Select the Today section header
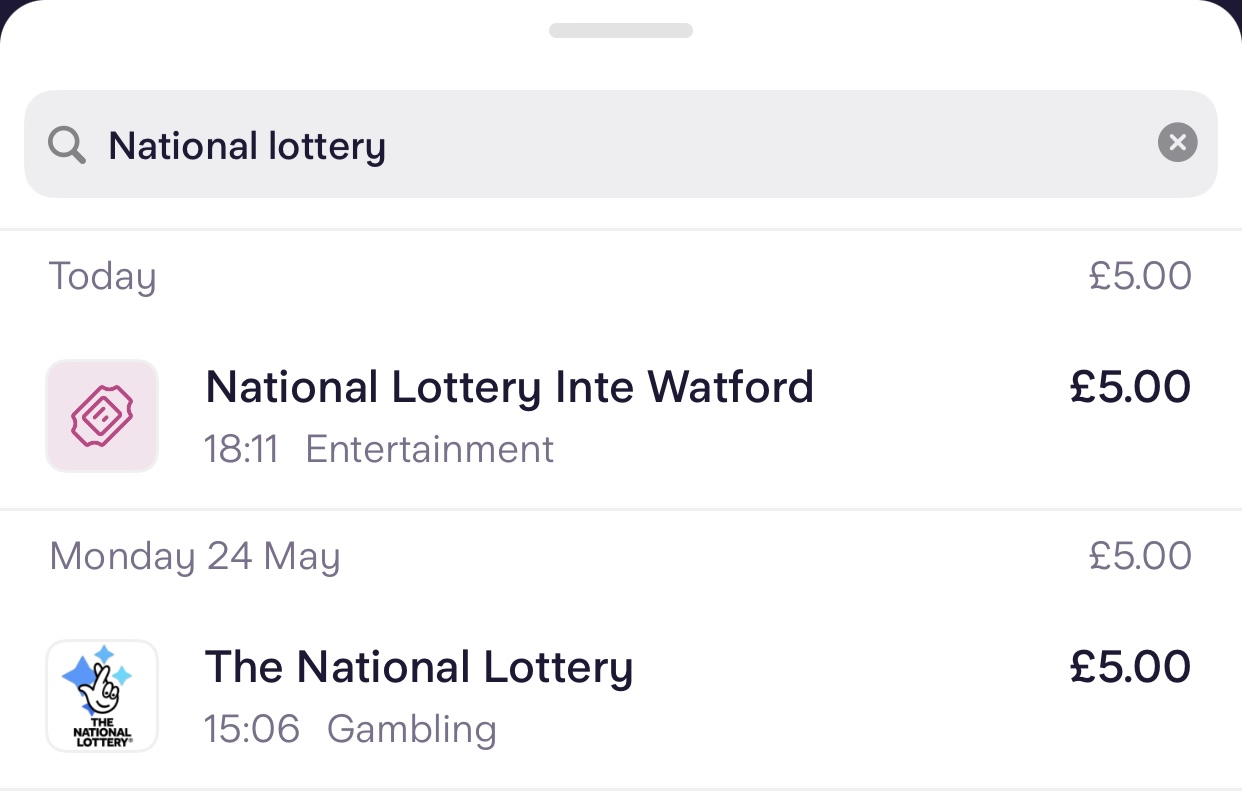The width and height of the screenshot is (1242, 795). [103, 276]
